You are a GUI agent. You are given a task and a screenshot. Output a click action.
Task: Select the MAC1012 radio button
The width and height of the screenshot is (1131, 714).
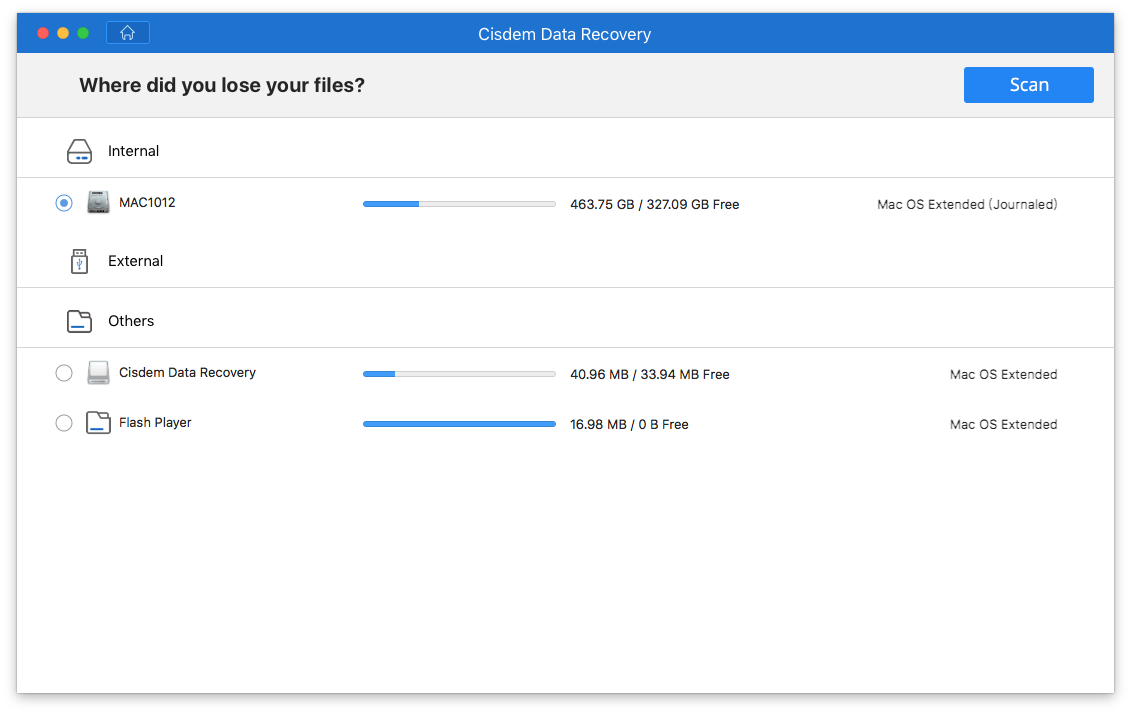point(64,203)
